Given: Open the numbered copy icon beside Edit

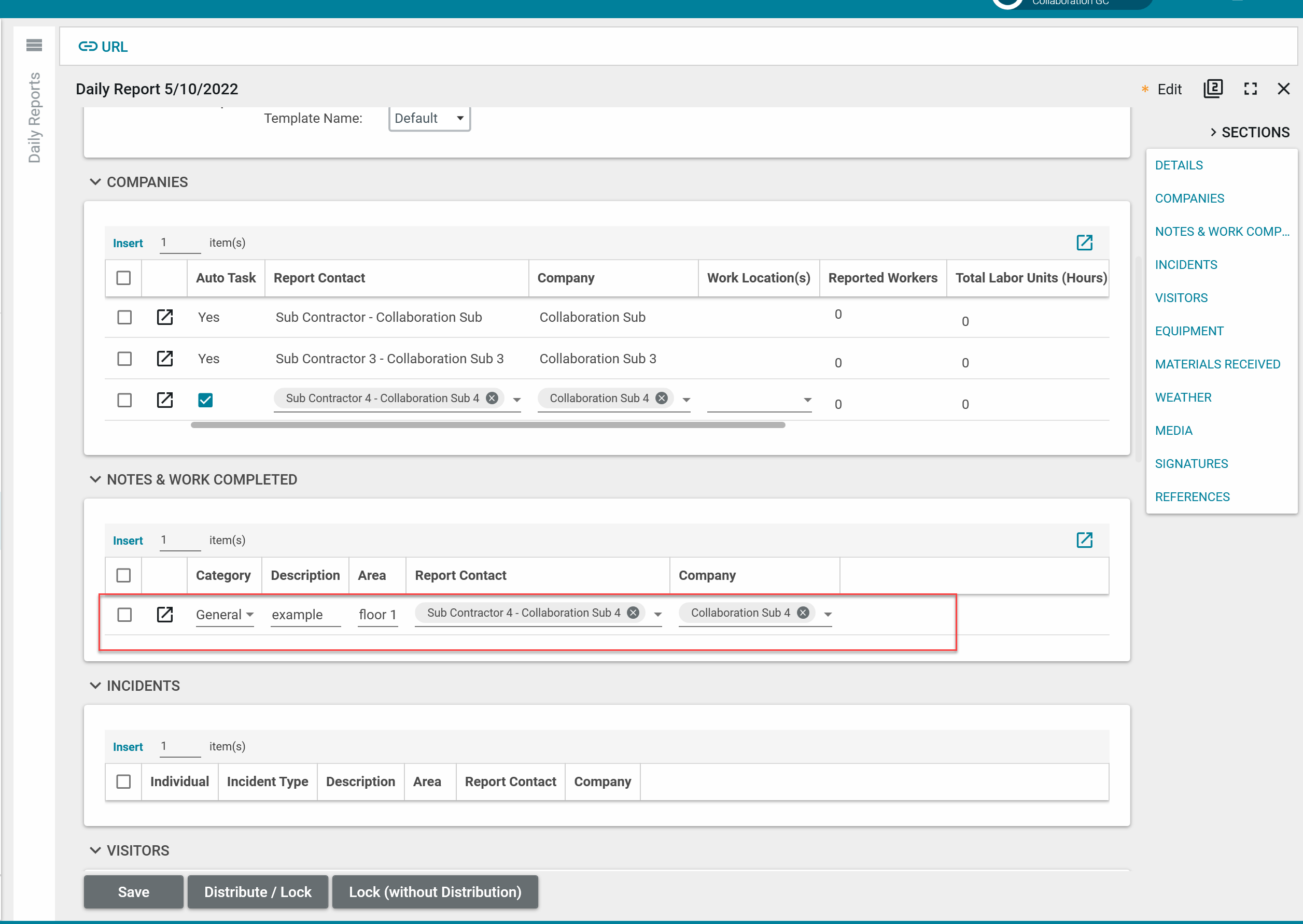Looking at the screenshot, I should pyautogui.click(x=1212, y=89).
